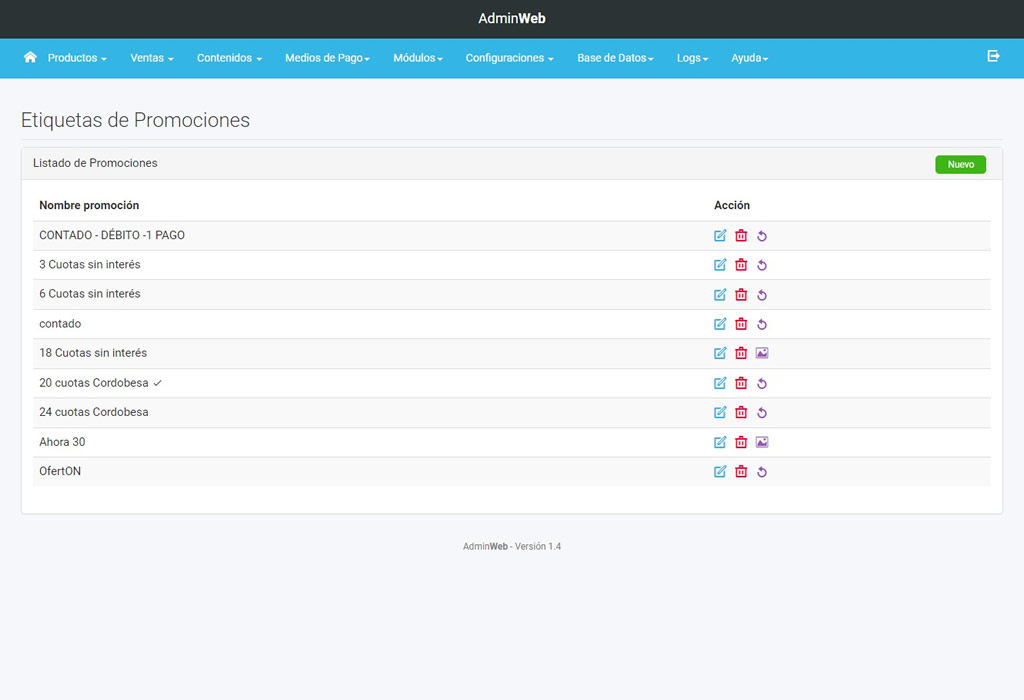Click the AdminWeb title in header

[x=512, y=18]
